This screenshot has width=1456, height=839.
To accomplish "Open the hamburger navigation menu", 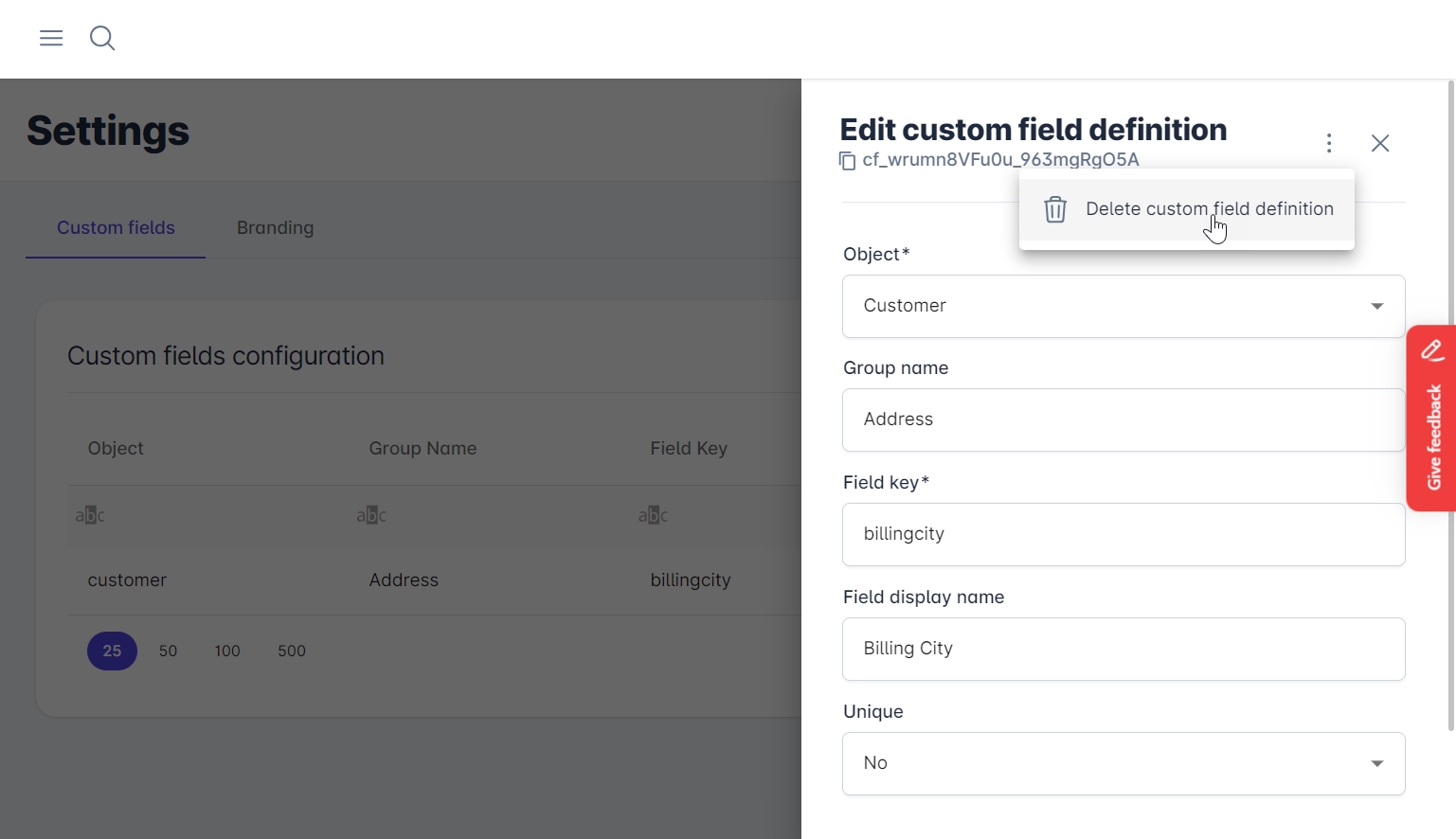I will tap(51, 38).
